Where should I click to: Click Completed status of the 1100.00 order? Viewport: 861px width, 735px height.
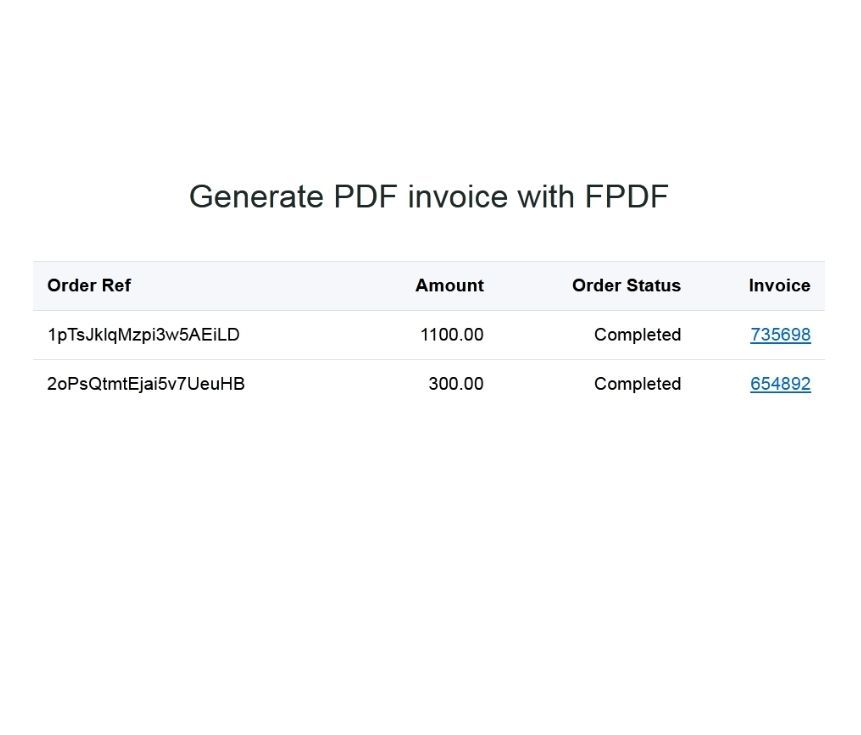coord(637,335)
